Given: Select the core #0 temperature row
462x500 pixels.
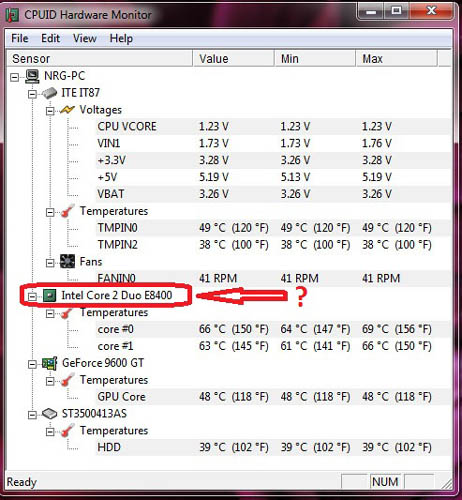Looking at the screenshot, I should pyautogui.click(x=273, y=329).
